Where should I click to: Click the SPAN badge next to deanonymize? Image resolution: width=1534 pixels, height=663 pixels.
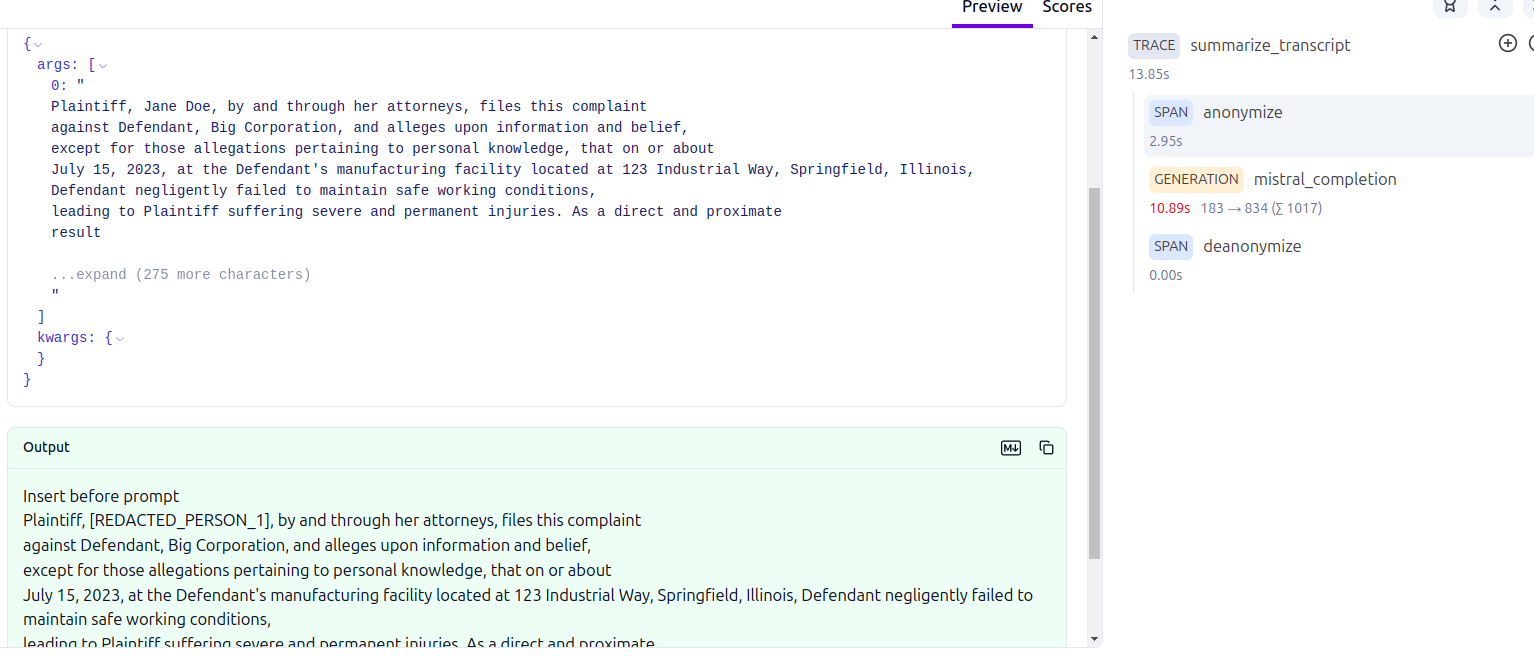click(1170, 247)
